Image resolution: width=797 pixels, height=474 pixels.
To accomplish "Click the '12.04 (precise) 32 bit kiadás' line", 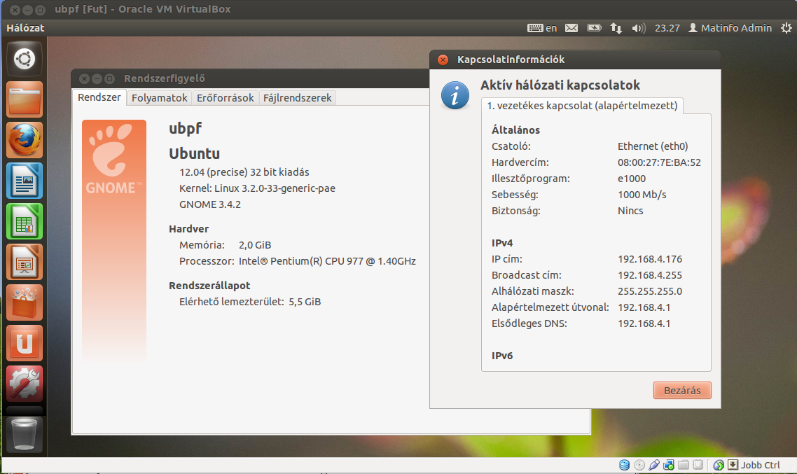I will [244, 172].
